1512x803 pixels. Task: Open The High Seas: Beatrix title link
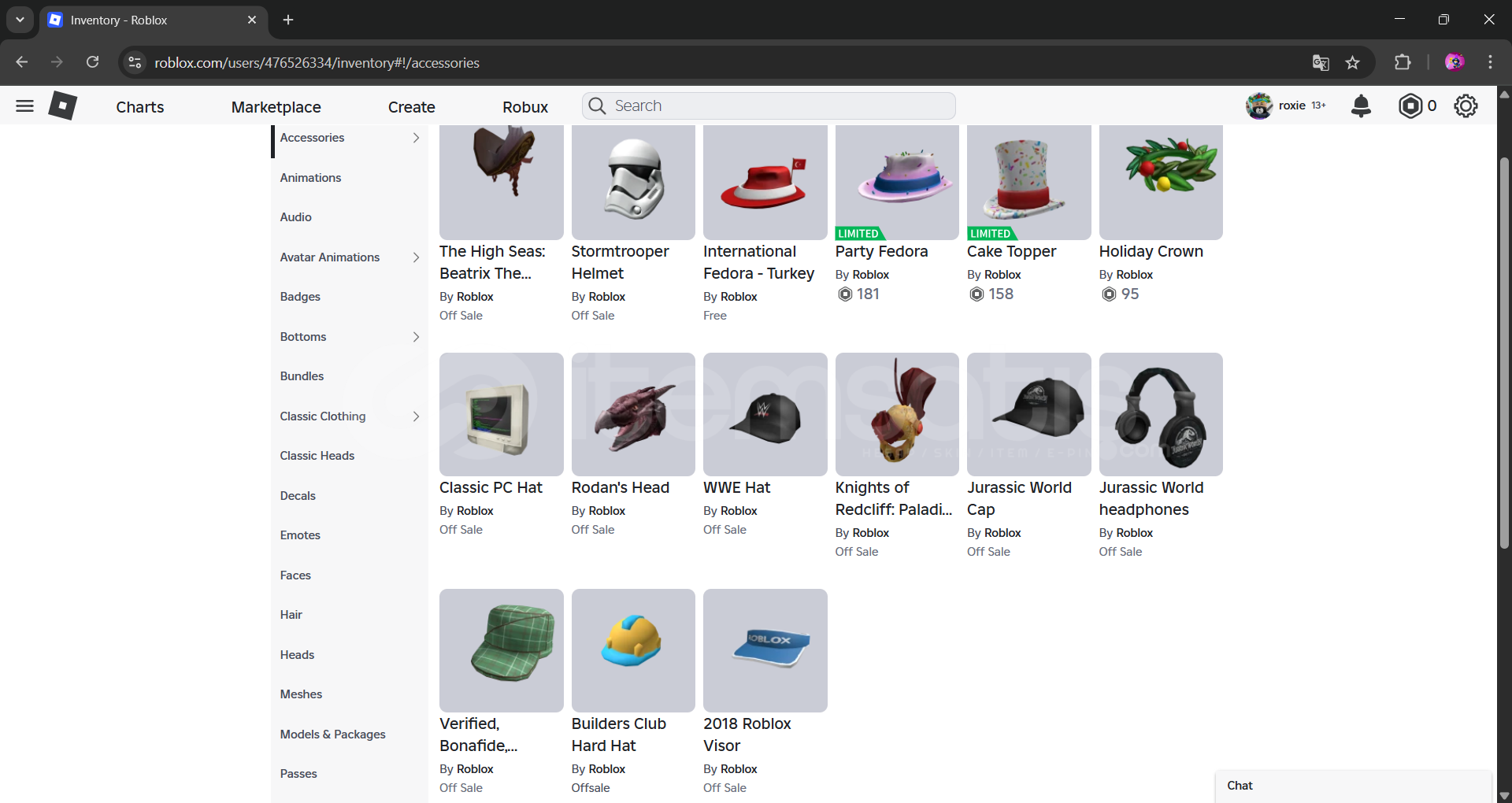coord(492,262)
